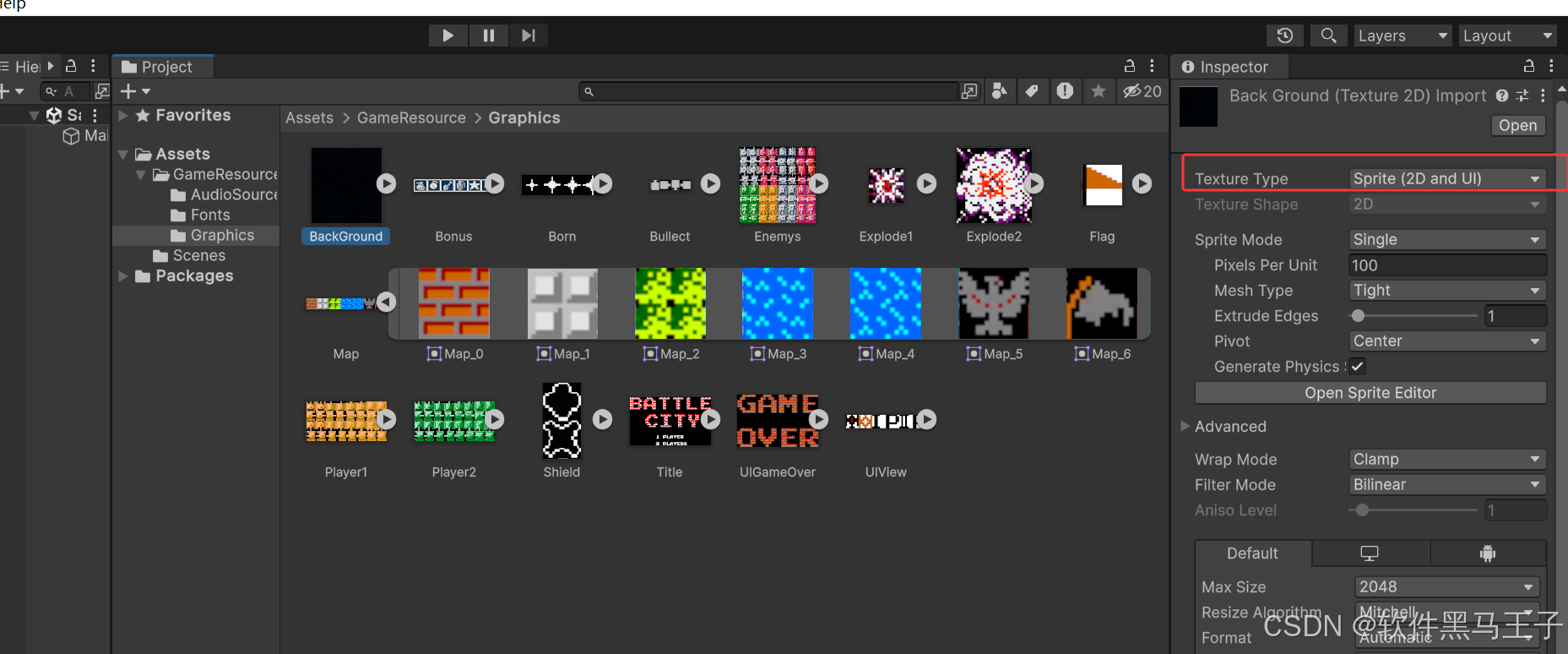Screen dimensions: 1568x654
Task: Click the Project create plus dropdown
Action: (135, 91)
